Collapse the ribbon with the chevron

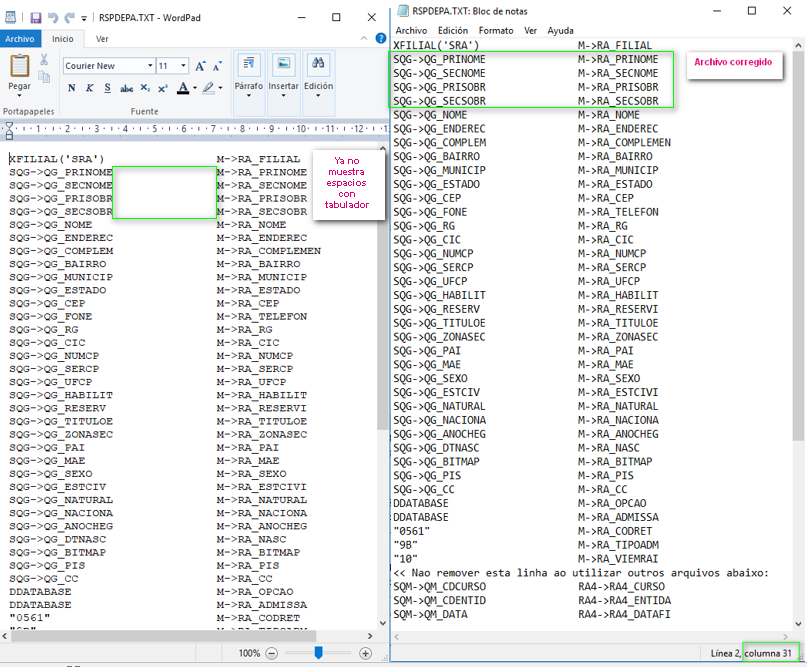coord(364,39)
